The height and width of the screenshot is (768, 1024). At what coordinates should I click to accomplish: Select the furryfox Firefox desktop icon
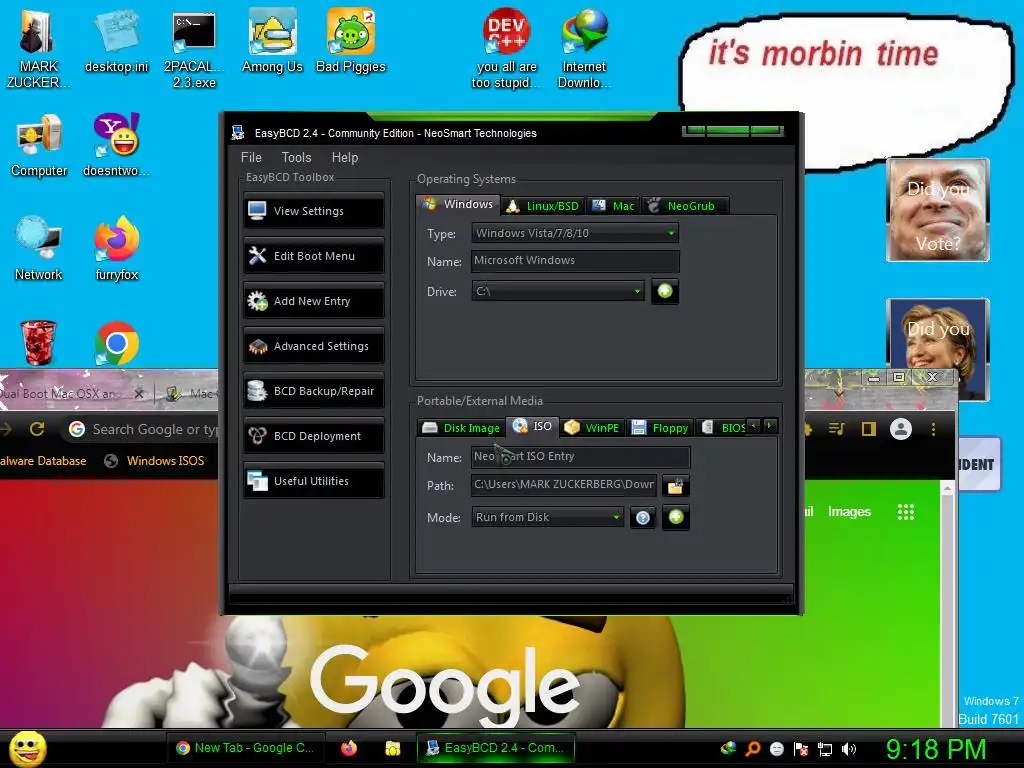point(116,249)
